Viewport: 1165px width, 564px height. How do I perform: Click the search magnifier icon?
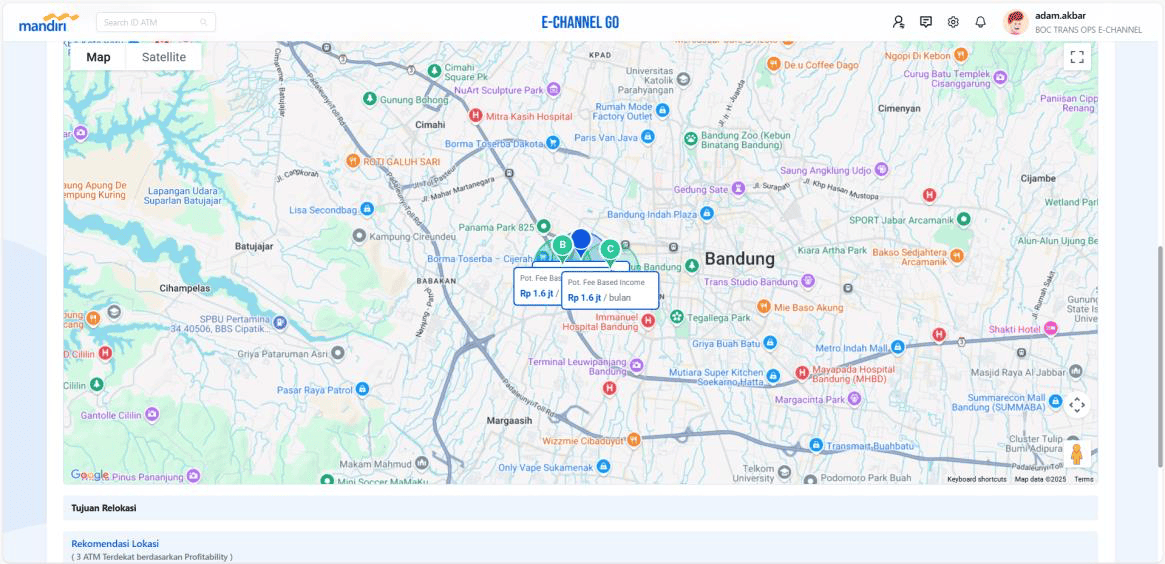(204, 22)
